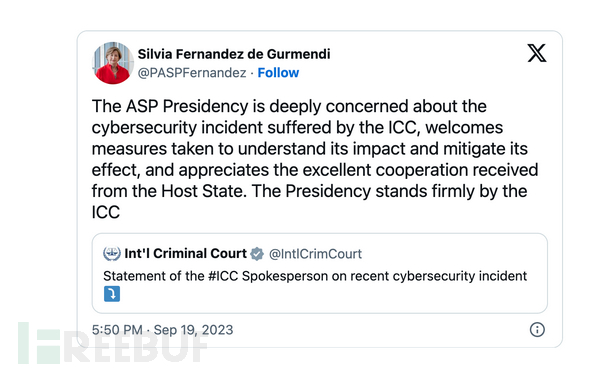
Task: Follow the @PASPFernandez account
Action: (x=278, y=73)
